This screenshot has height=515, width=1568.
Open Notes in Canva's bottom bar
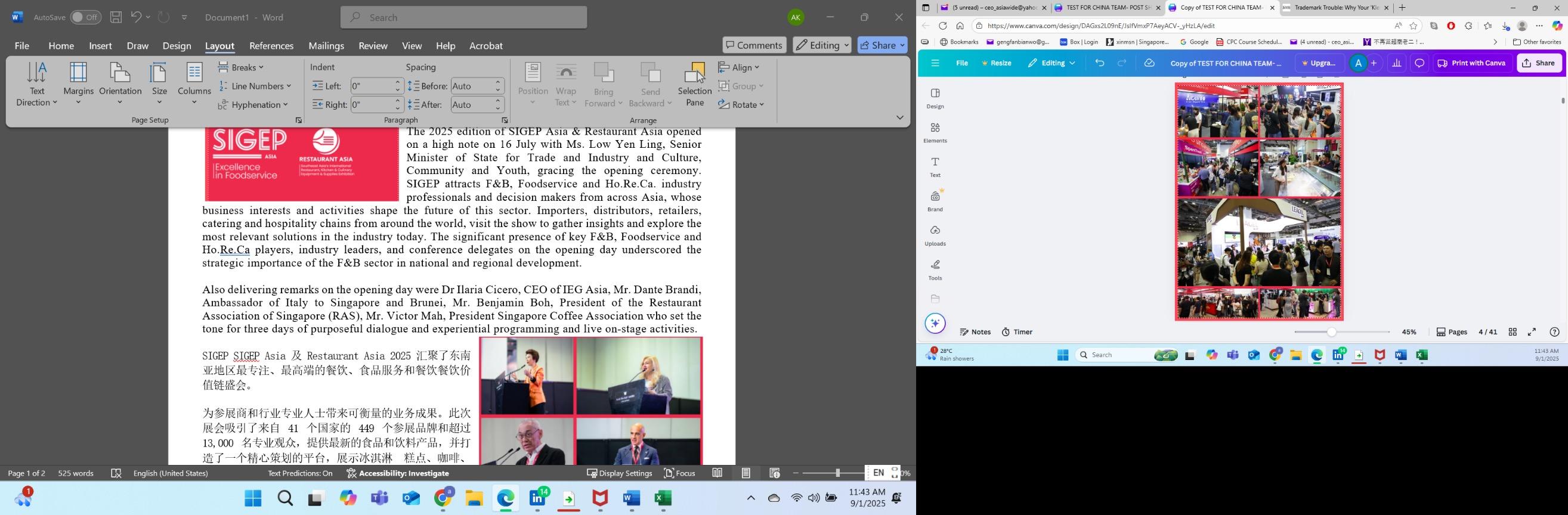pos(975,332)
